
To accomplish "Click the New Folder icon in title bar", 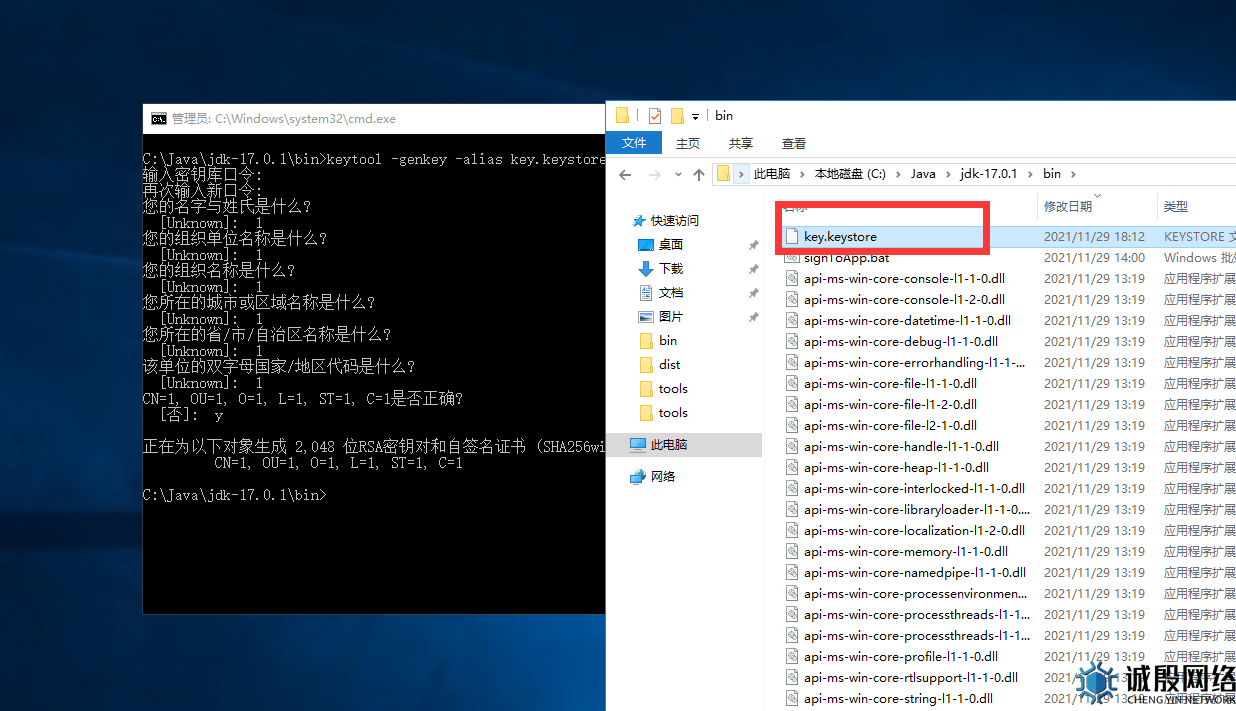I will click(x=677, y=116).
